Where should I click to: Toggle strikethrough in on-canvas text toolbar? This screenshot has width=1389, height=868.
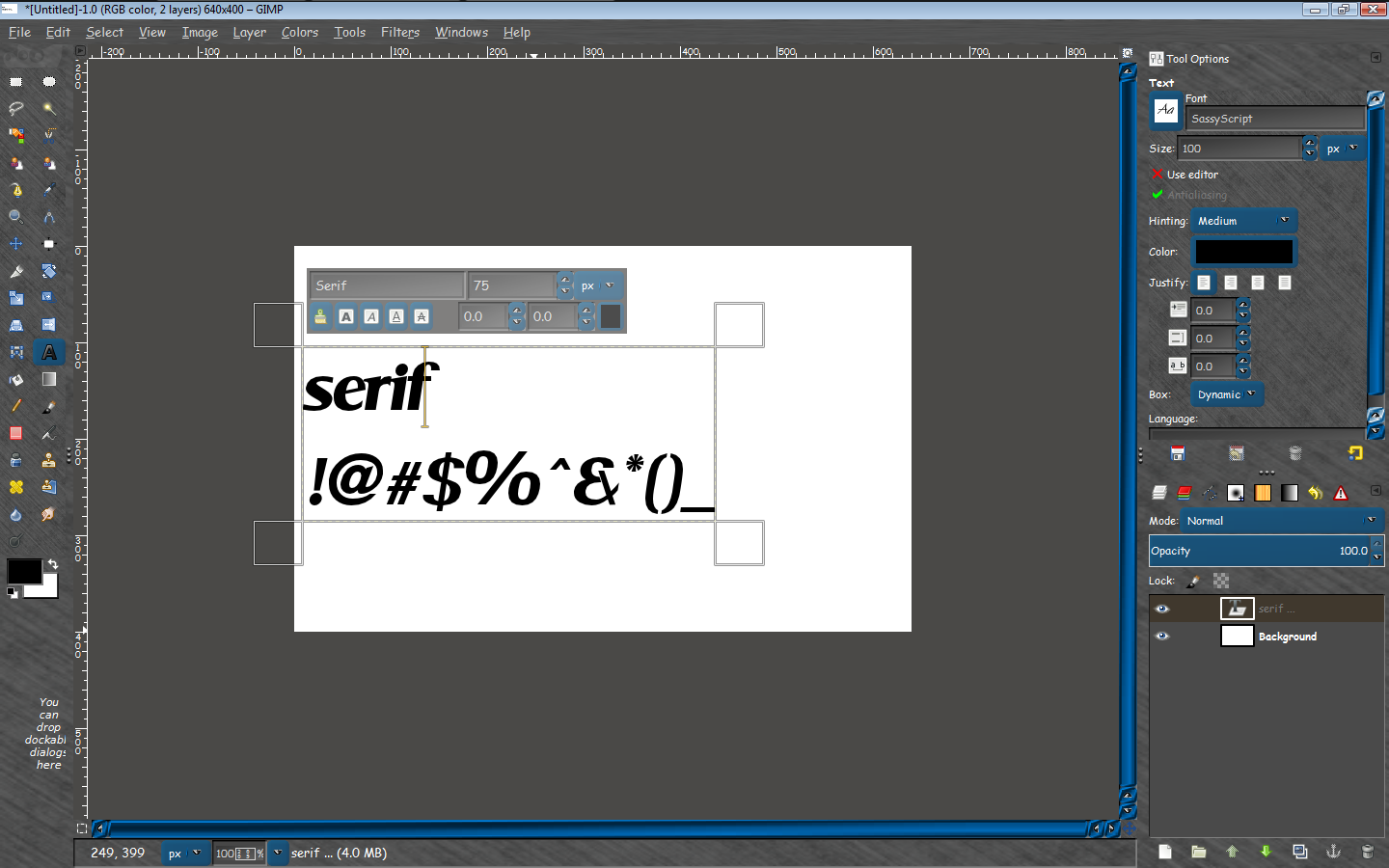(x=422, y=316)
